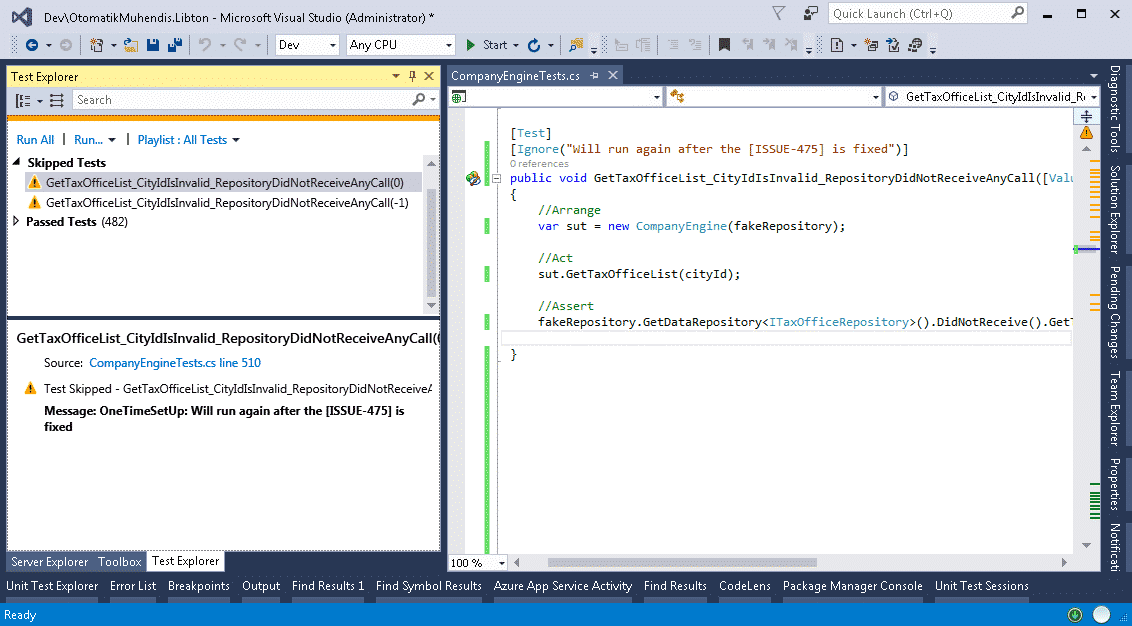Screen dimensions: 1132x626
Task: Switch to the Server Explorer tab
Action: 50,562
